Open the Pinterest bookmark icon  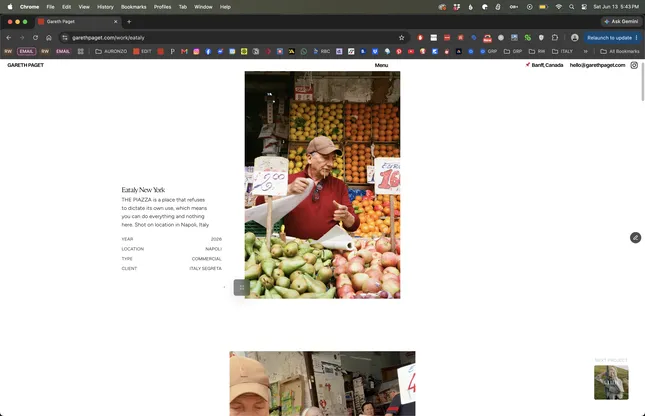399,51
